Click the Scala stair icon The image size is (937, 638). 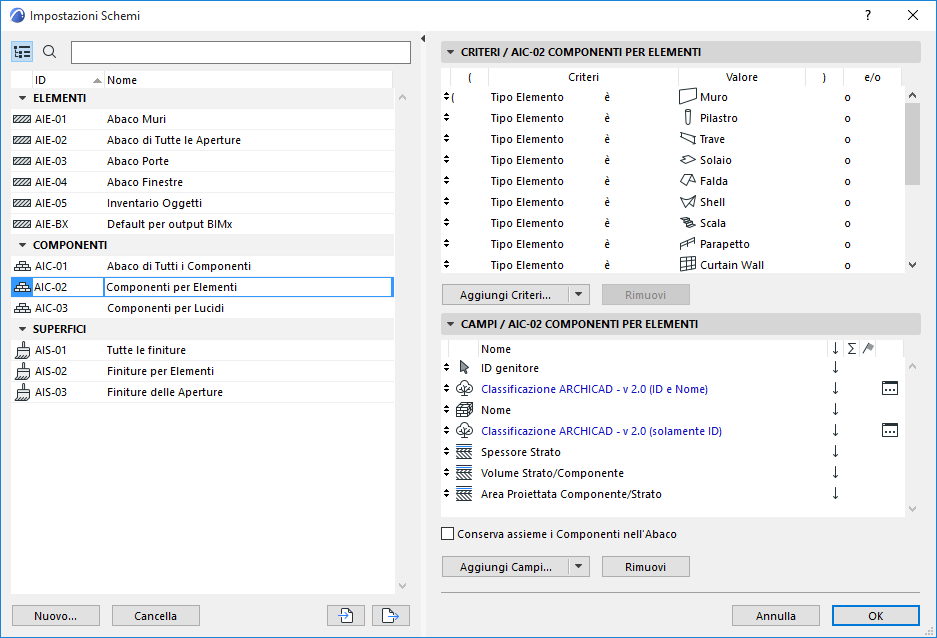(x=688, y=223)
